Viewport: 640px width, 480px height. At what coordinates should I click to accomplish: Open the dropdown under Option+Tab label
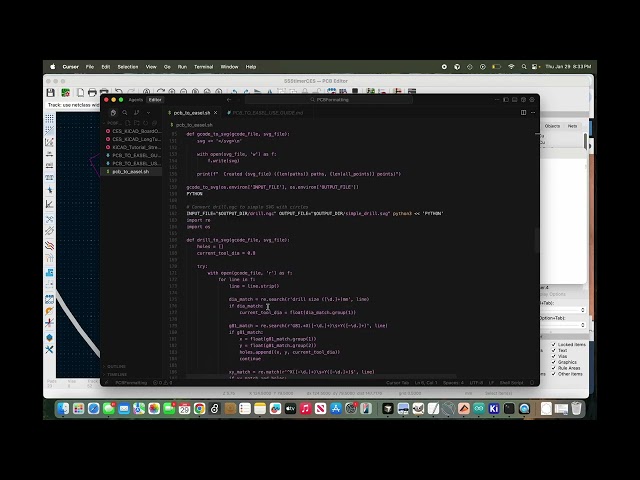coord(564,325)
